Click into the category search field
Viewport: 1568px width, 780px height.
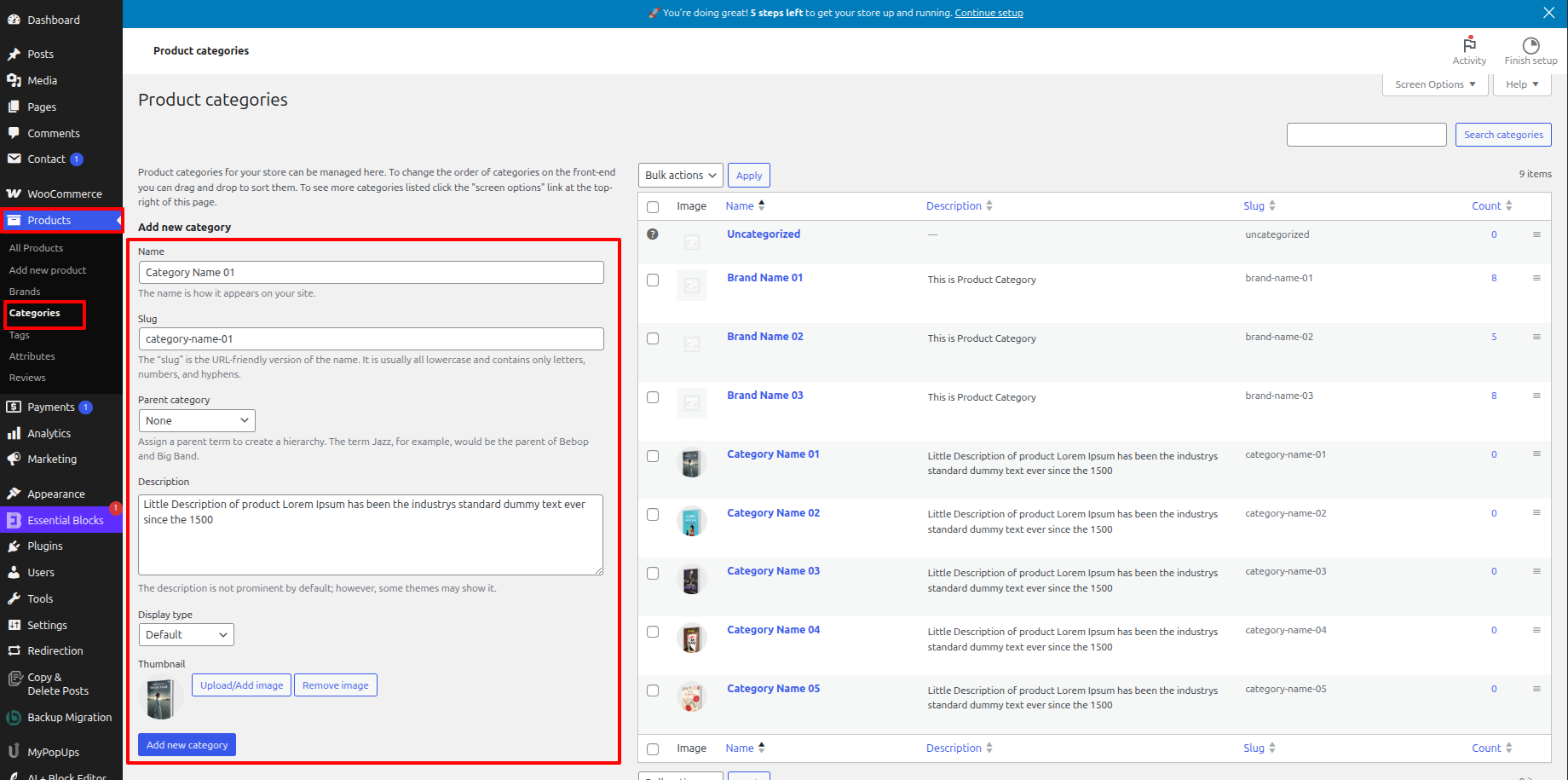pos(1366,135)
